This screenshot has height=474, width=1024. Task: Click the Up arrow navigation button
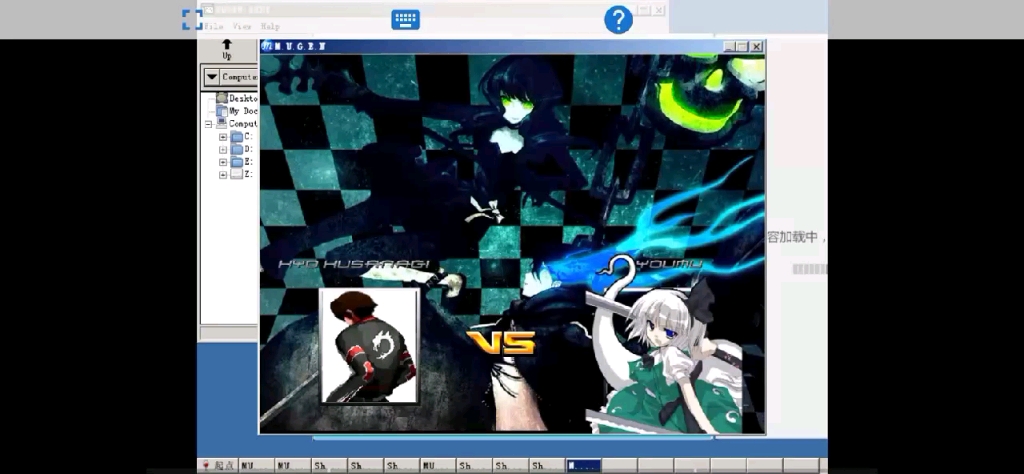(x=227, y=49)
